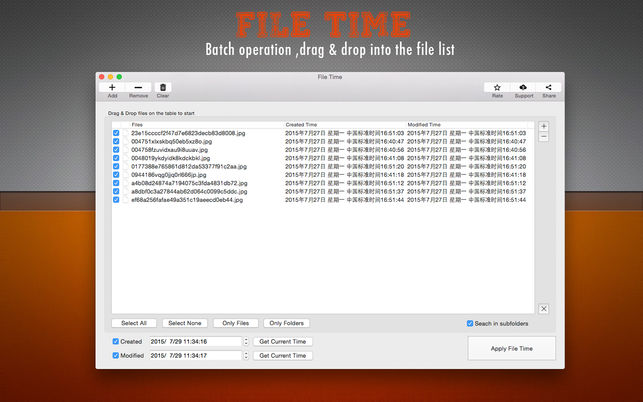This screenshot has height=402, width=643.
Task: Click the Add plus toolbar icon
Action: pos(112,87)
